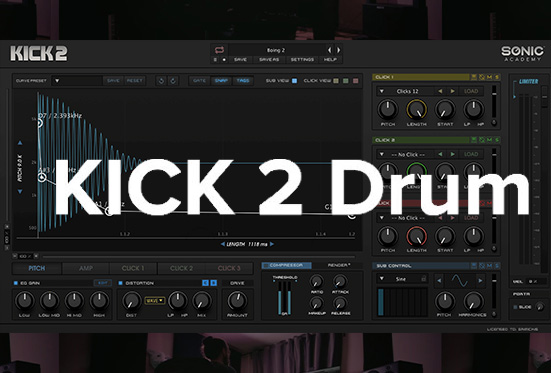This screenshot has width=551, height=373.
Task: Solo the Sub Control with S icon
Action: (x=497, y=265)
